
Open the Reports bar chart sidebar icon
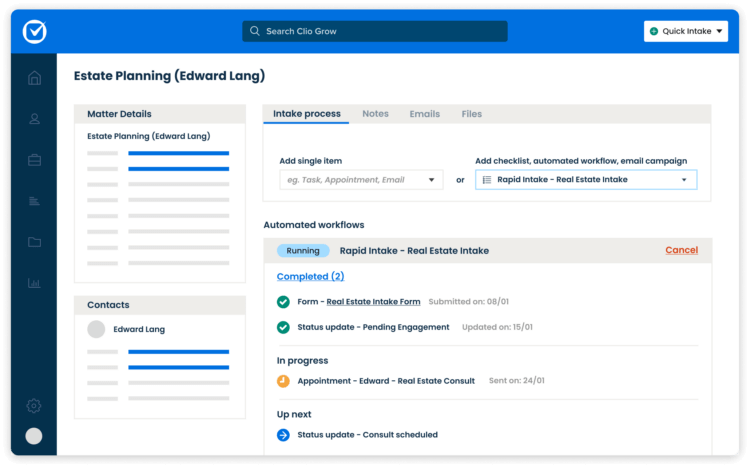(x=34, y=283)
